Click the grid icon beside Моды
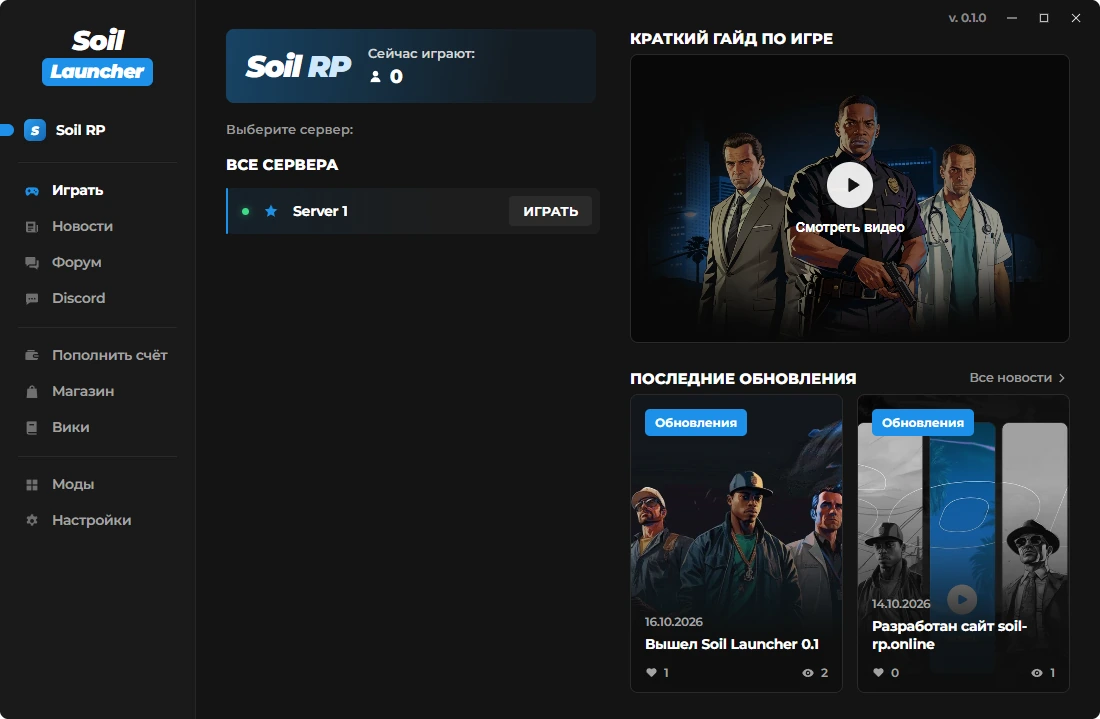The image size is (1100, 719). (32, 485)
